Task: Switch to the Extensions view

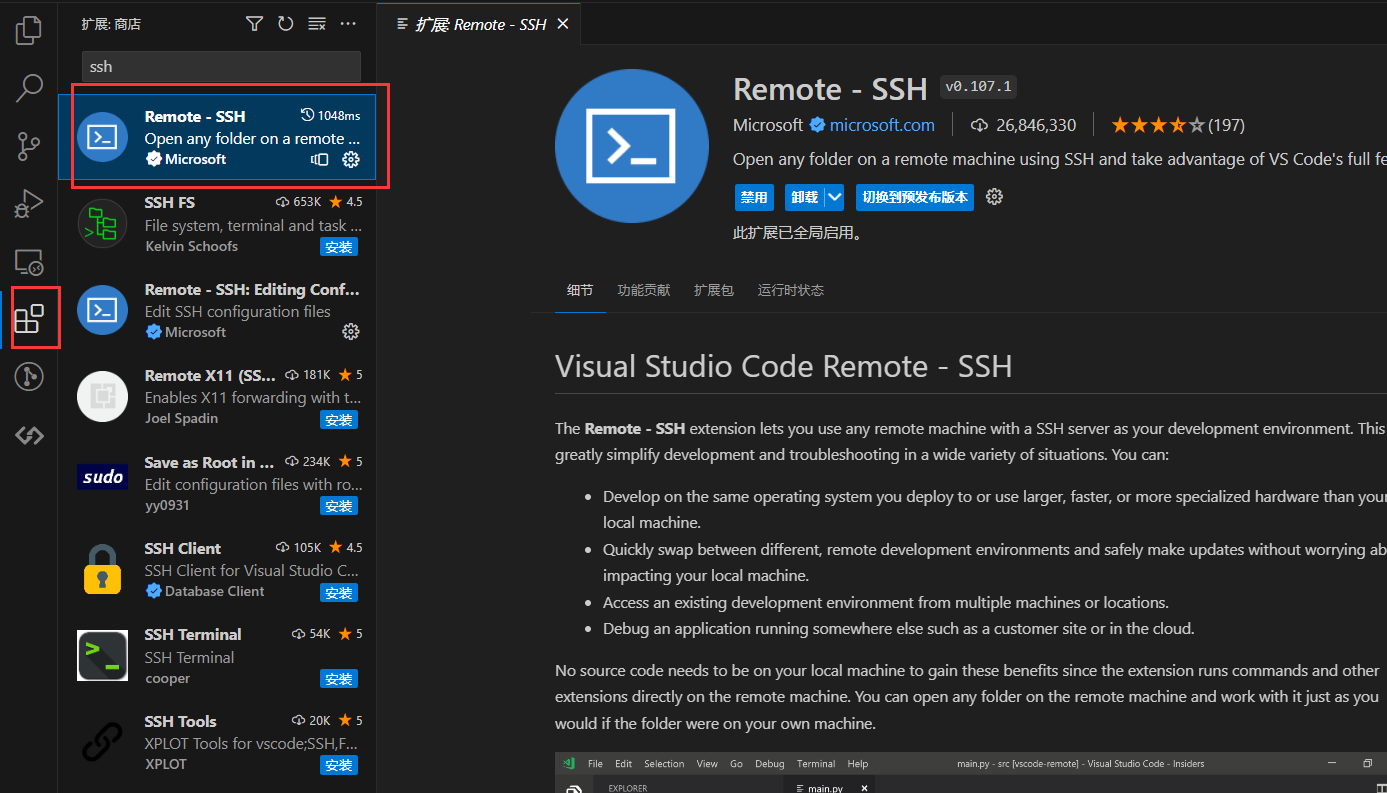Action: click(x=35, y=317)
